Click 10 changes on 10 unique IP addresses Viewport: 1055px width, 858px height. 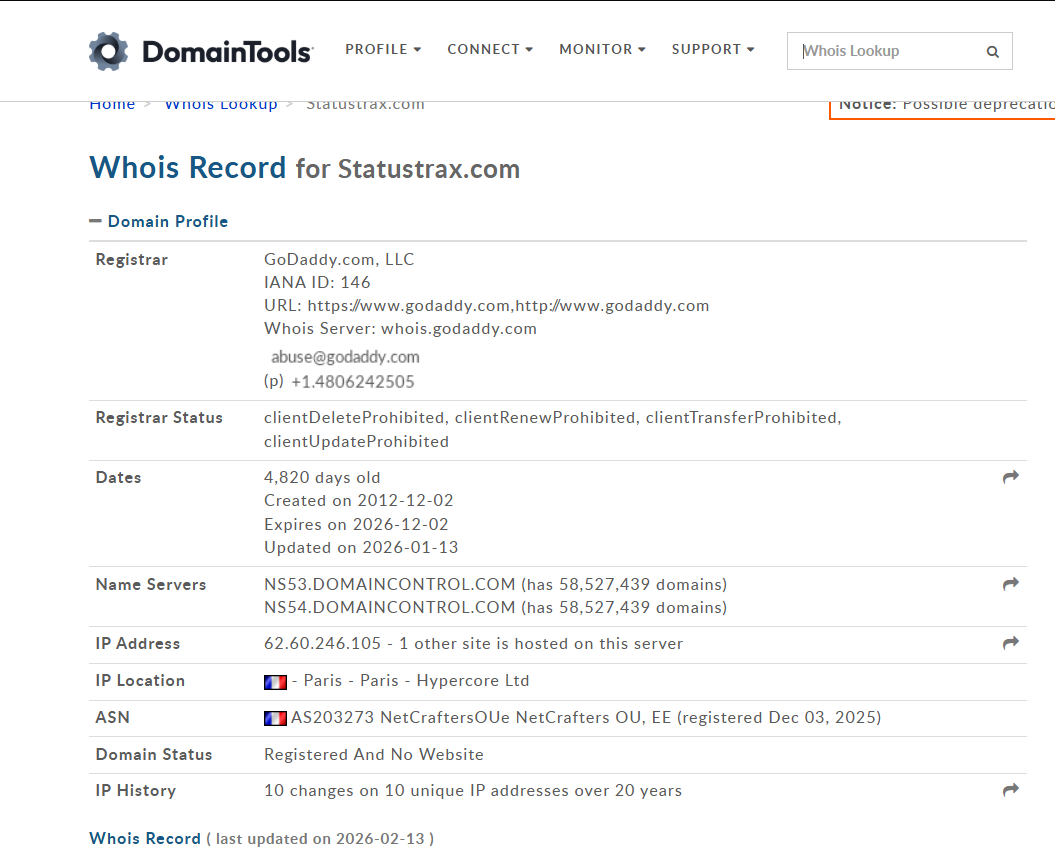click(472, 791)
